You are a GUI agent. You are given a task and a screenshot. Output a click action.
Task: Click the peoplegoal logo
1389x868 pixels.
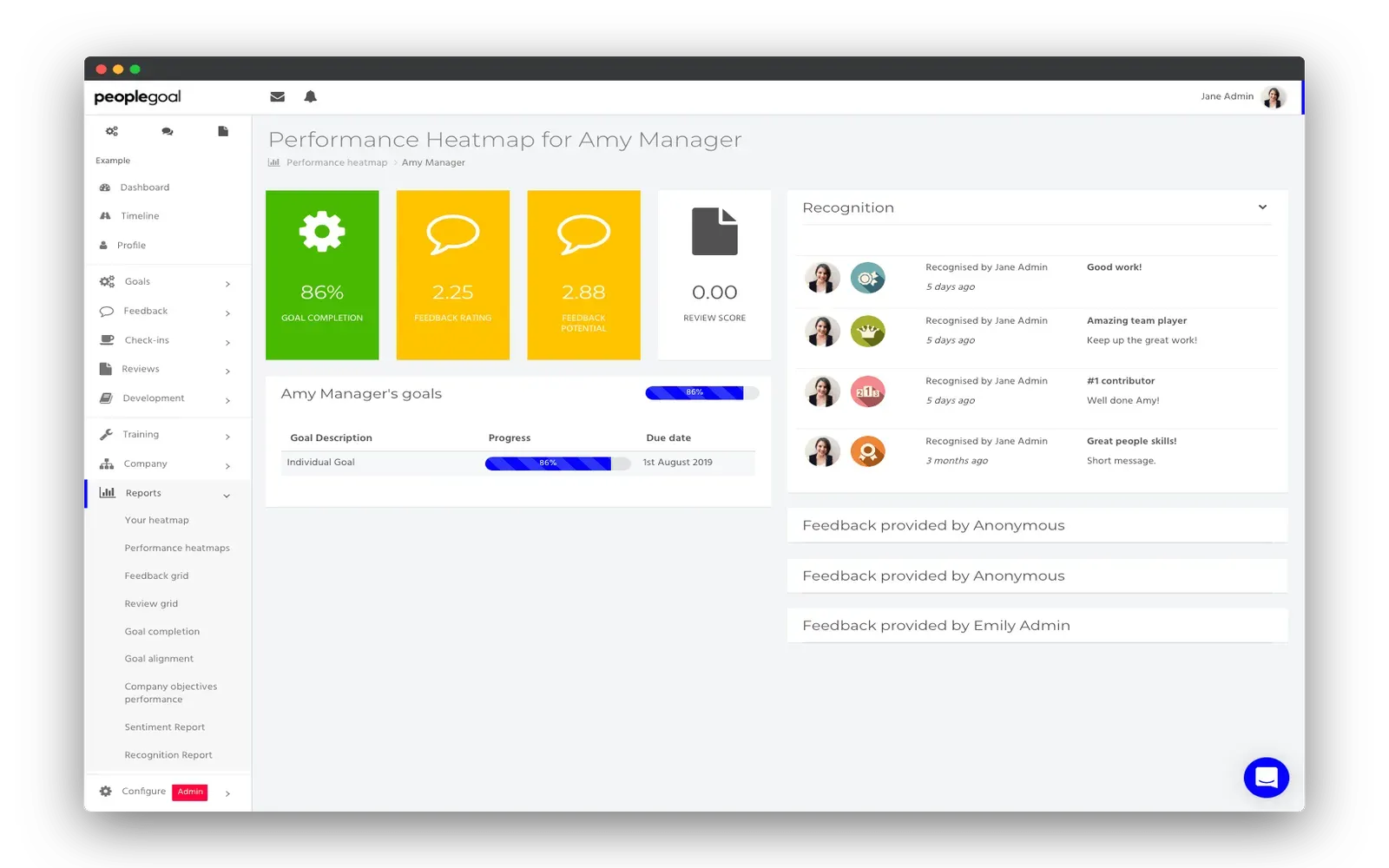pyautogui.click(x=137, y=97)
